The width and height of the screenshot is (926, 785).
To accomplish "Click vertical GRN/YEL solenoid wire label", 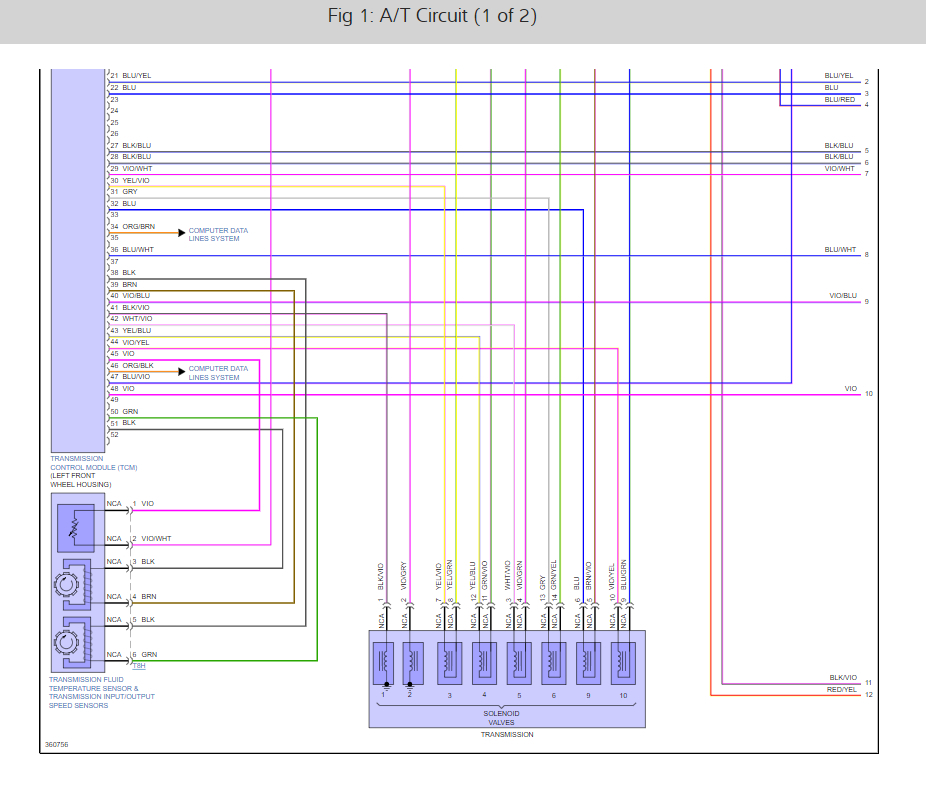I will 554,575.
